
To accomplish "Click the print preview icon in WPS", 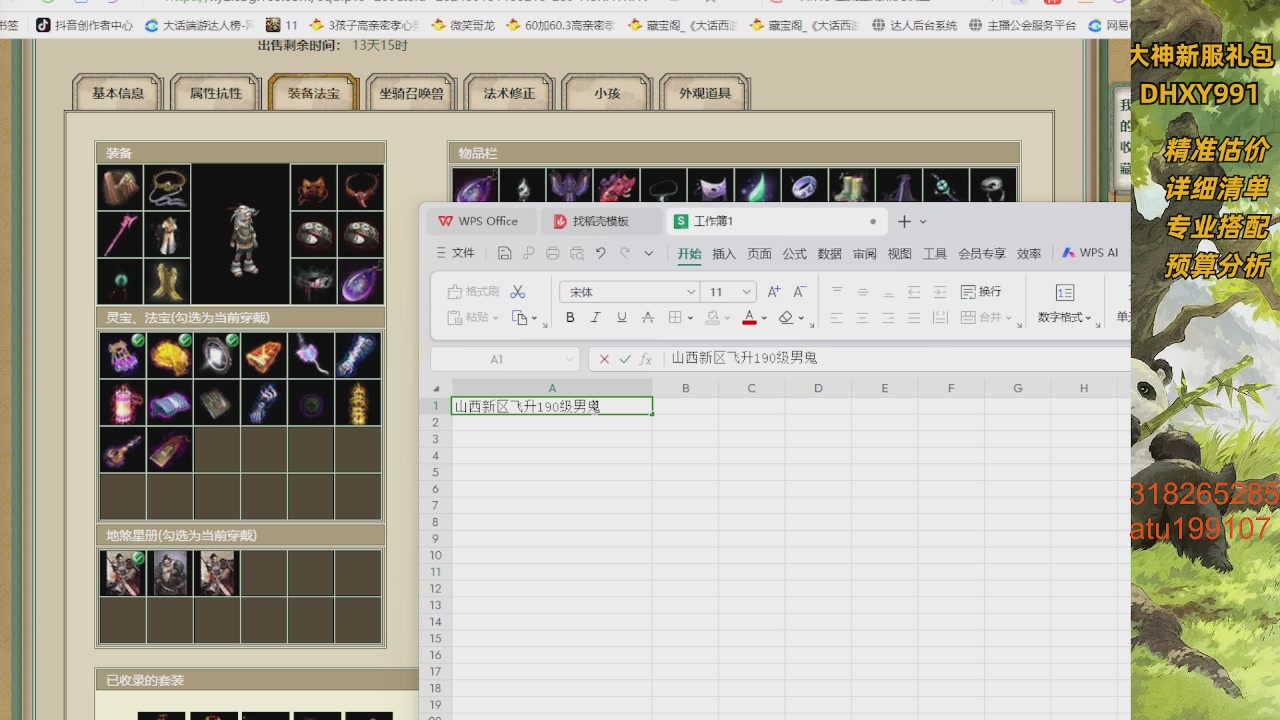I will click(576, 254).
